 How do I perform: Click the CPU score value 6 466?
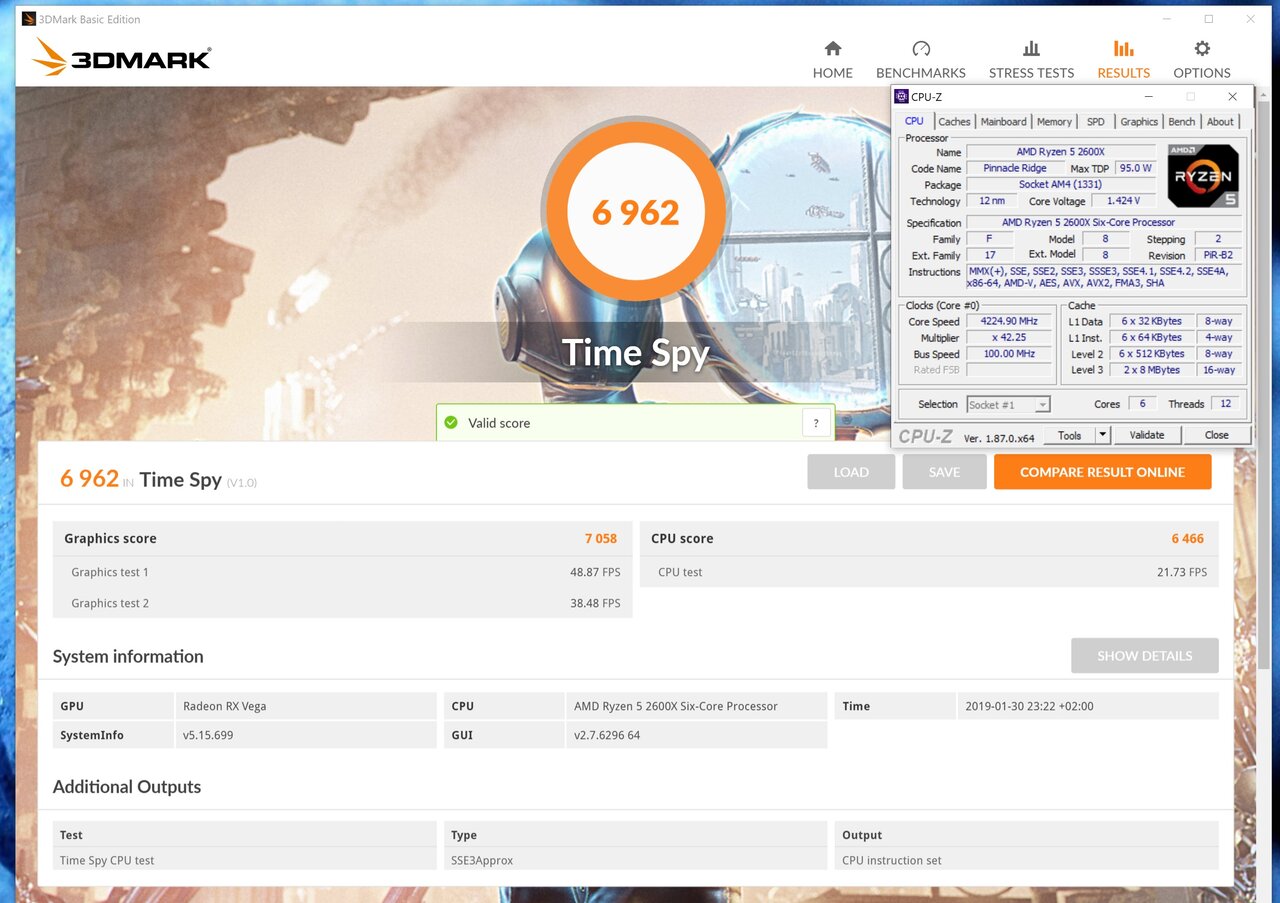1187,538
